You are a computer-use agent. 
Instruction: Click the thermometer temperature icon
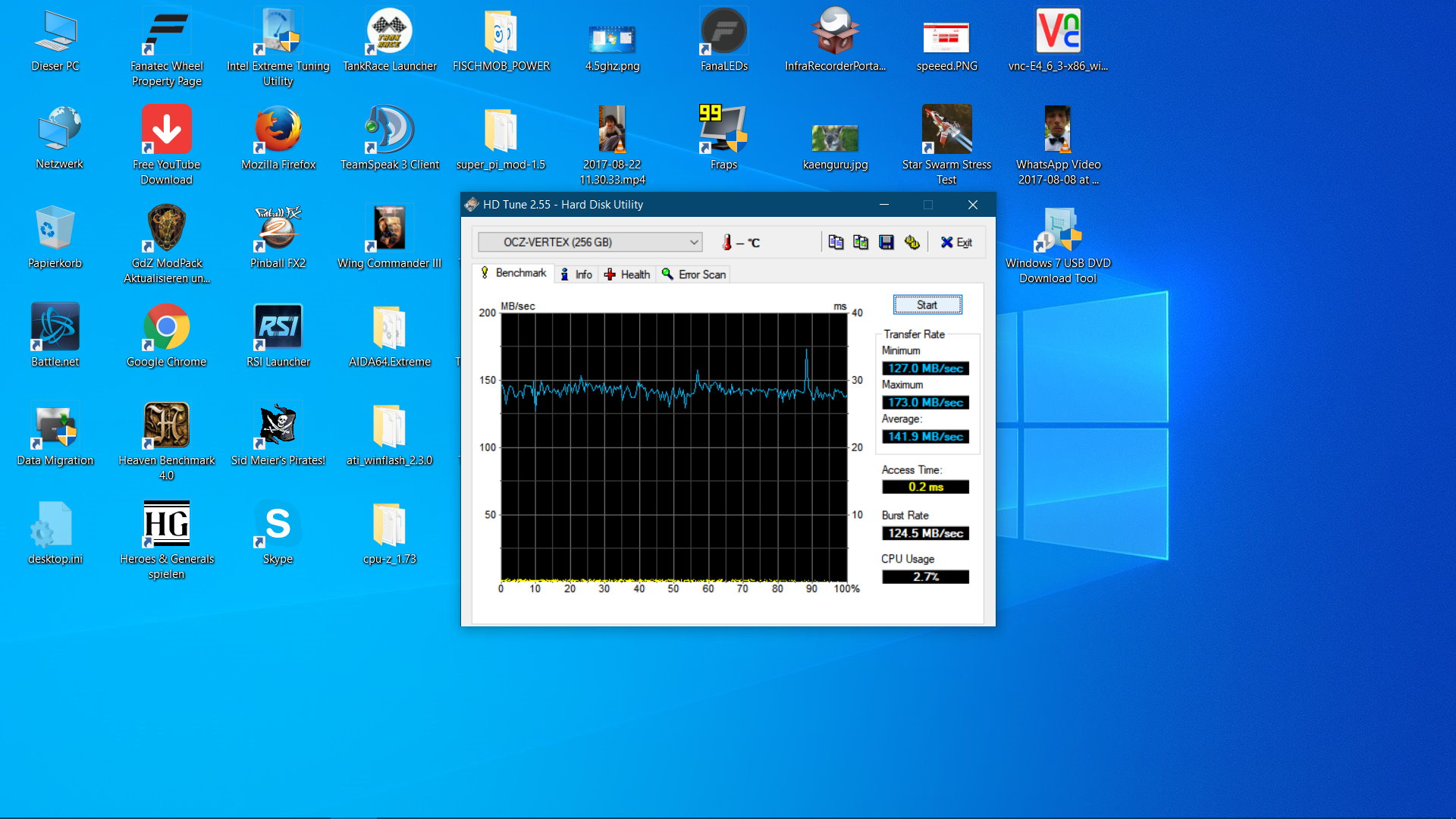(727, 242)
